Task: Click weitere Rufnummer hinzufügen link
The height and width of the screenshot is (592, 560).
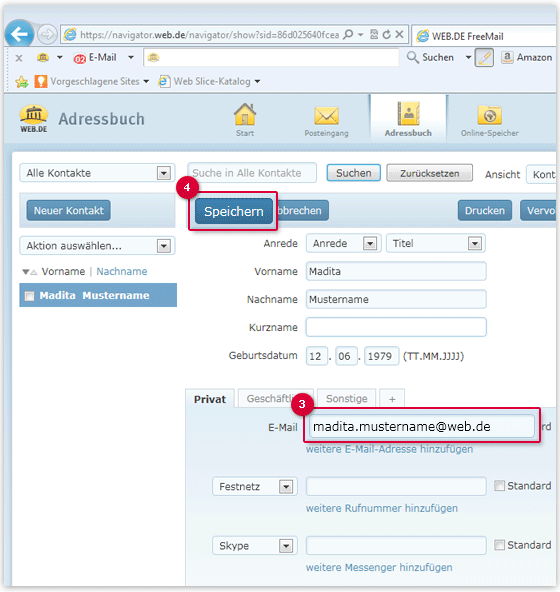Action: (381, 509)
